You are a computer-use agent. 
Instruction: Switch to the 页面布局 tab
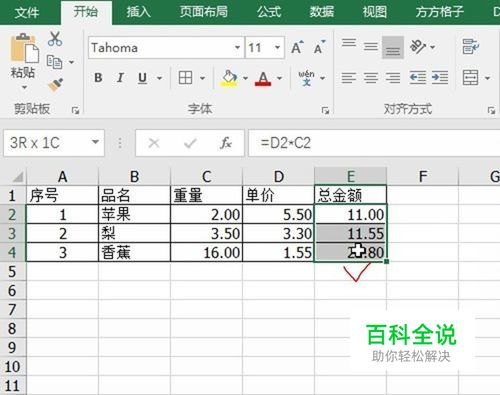click(x=204, y=12)
